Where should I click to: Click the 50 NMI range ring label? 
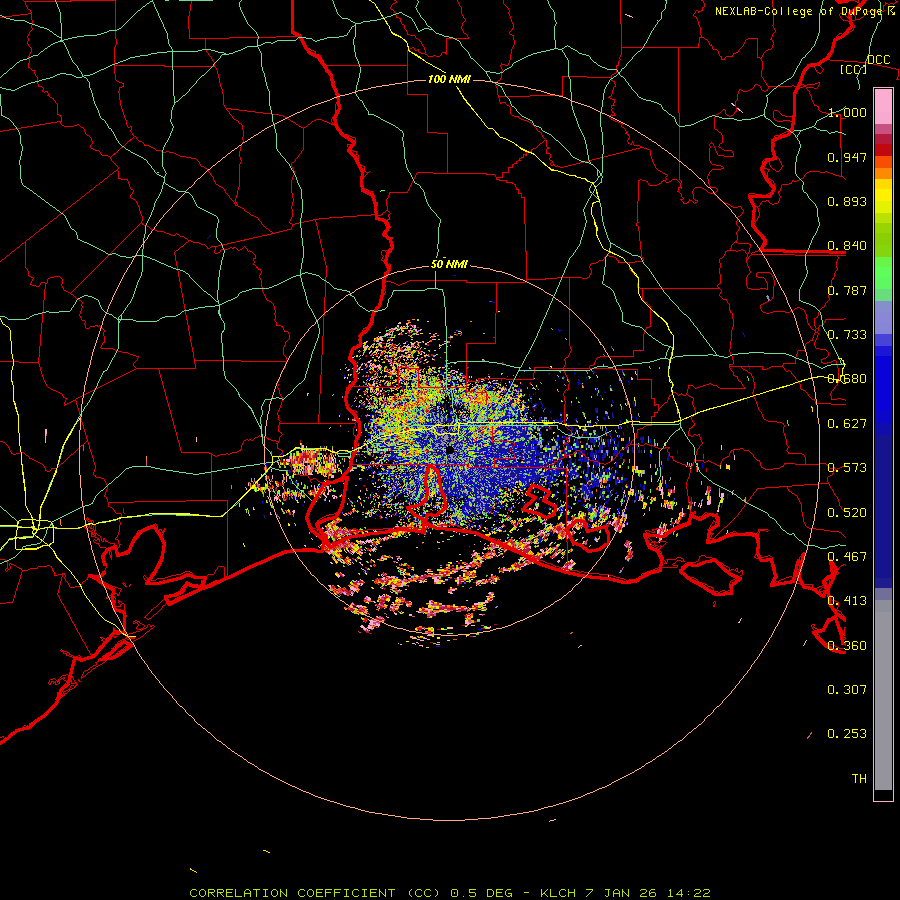(449, 264)
